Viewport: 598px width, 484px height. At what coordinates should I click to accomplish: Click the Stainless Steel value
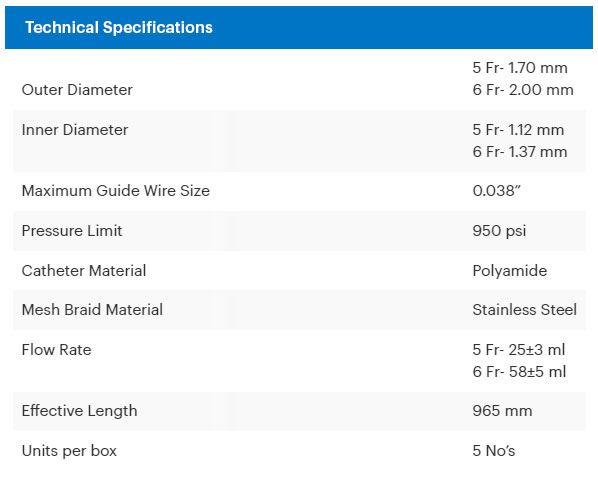click(525, 310)
